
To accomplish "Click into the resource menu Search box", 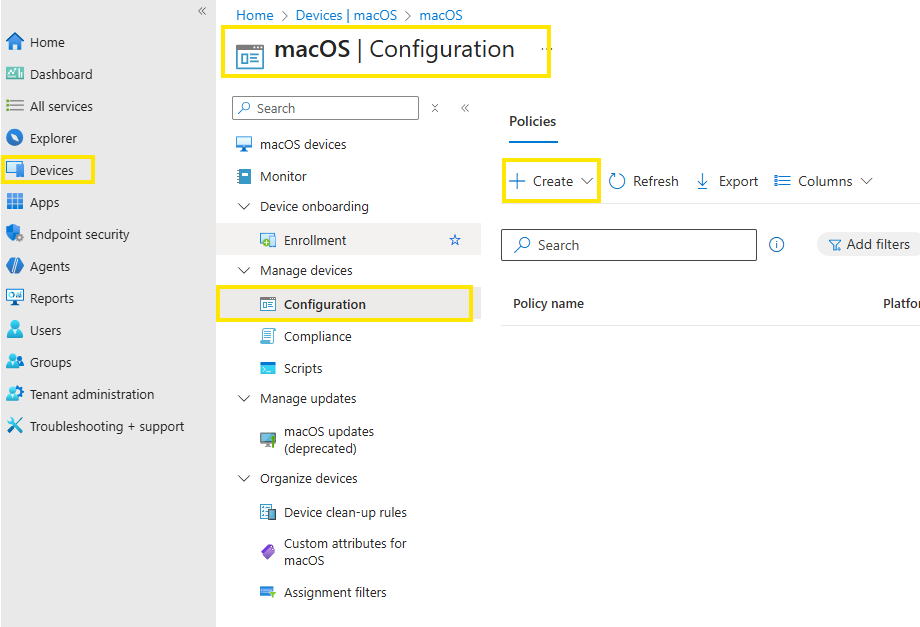I will click(325, 108).
